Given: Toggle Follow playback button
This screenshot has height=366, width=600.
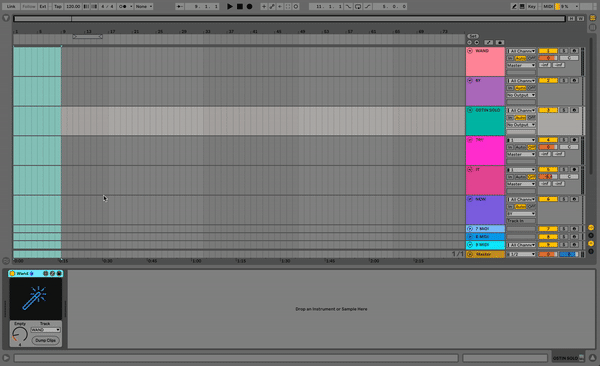Looking at the screenshot, I should click(x=28, y=7).
